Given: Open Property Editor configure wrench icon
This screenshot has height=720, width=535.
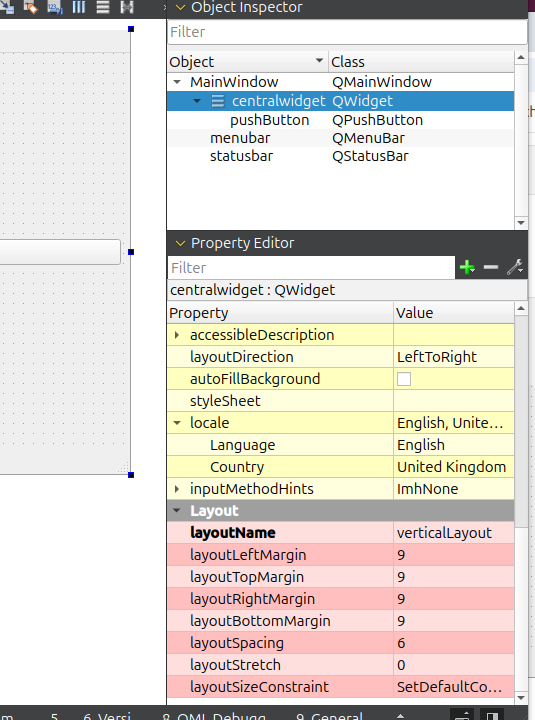Looking at the screenshot, I should 515,267.
